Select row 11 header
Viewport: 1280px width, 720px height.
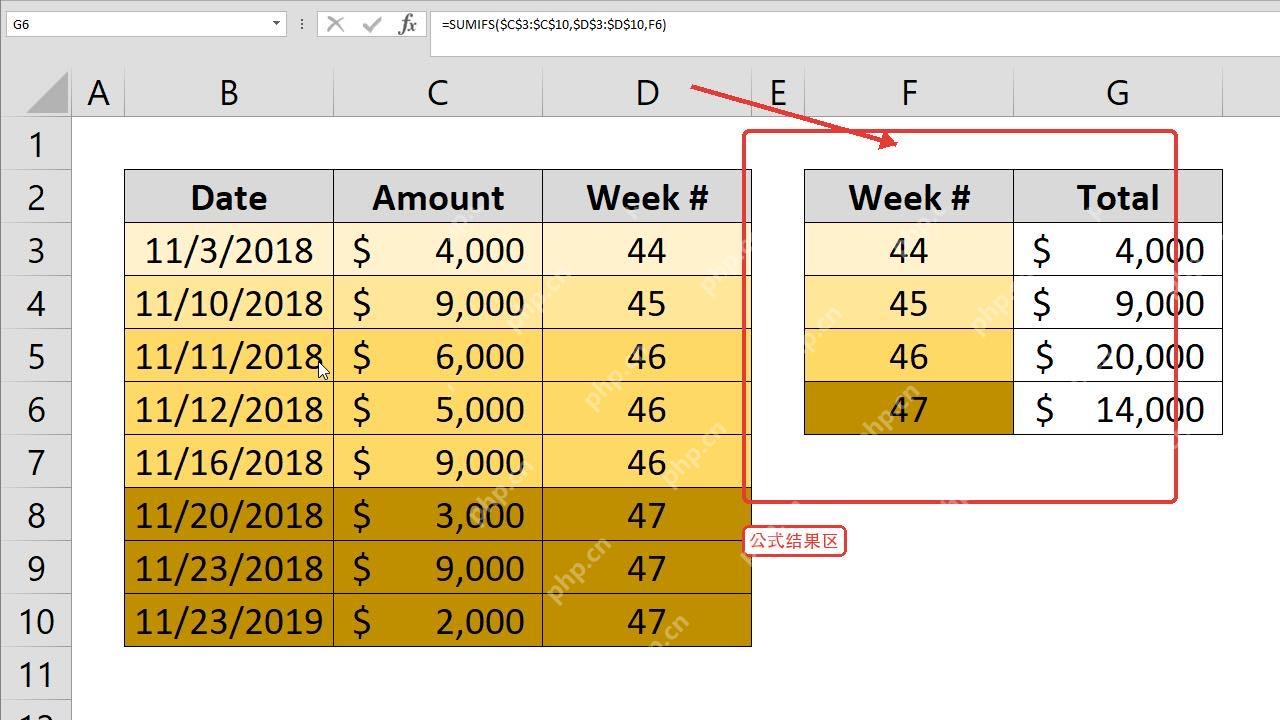(36, 674)
